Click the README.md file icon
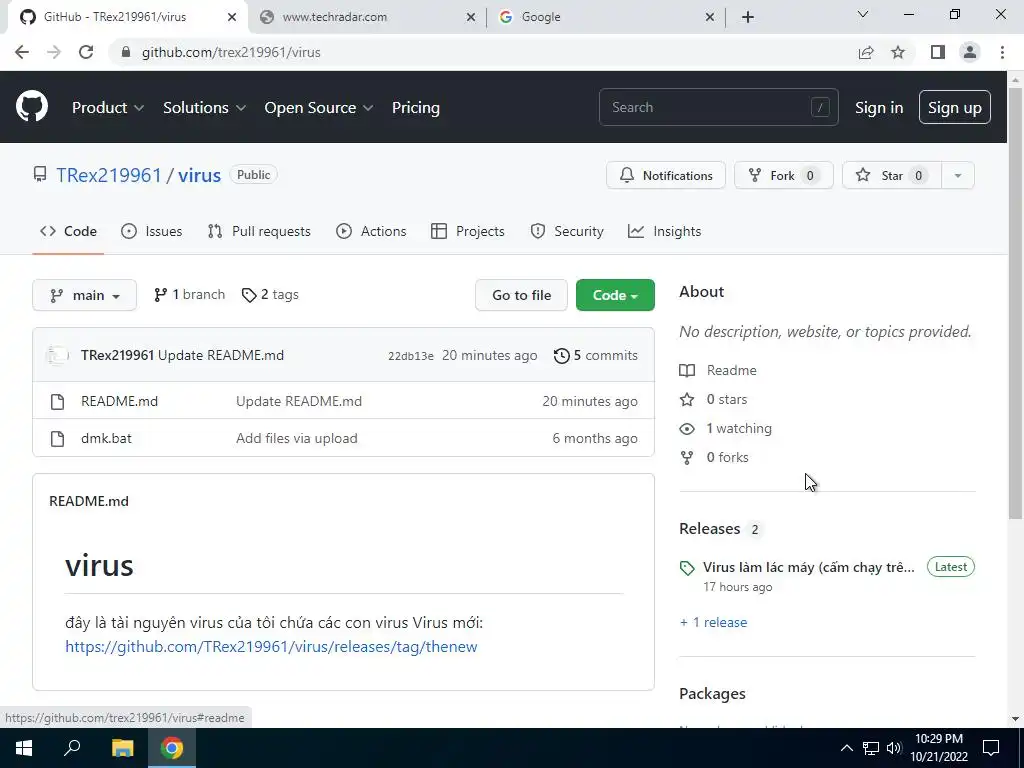Image resolution: width=1024 pixels, height=768 pixels. point(57,402)
